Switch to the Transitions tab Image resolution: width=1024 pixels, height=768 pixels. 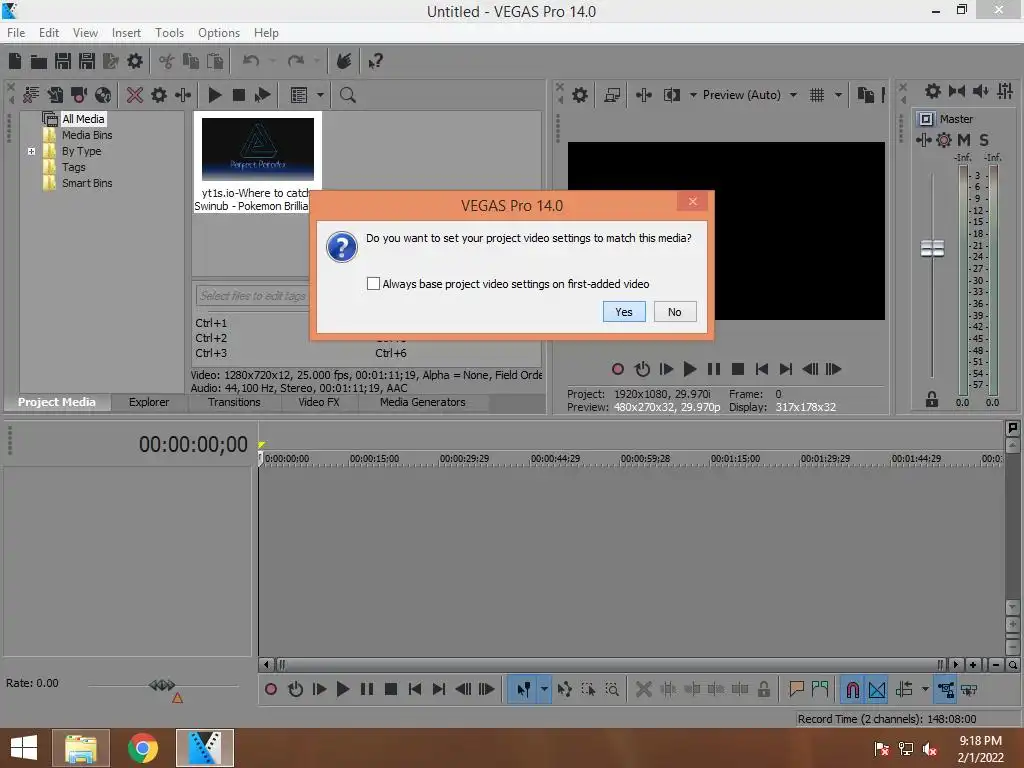[x=234, y=402]
